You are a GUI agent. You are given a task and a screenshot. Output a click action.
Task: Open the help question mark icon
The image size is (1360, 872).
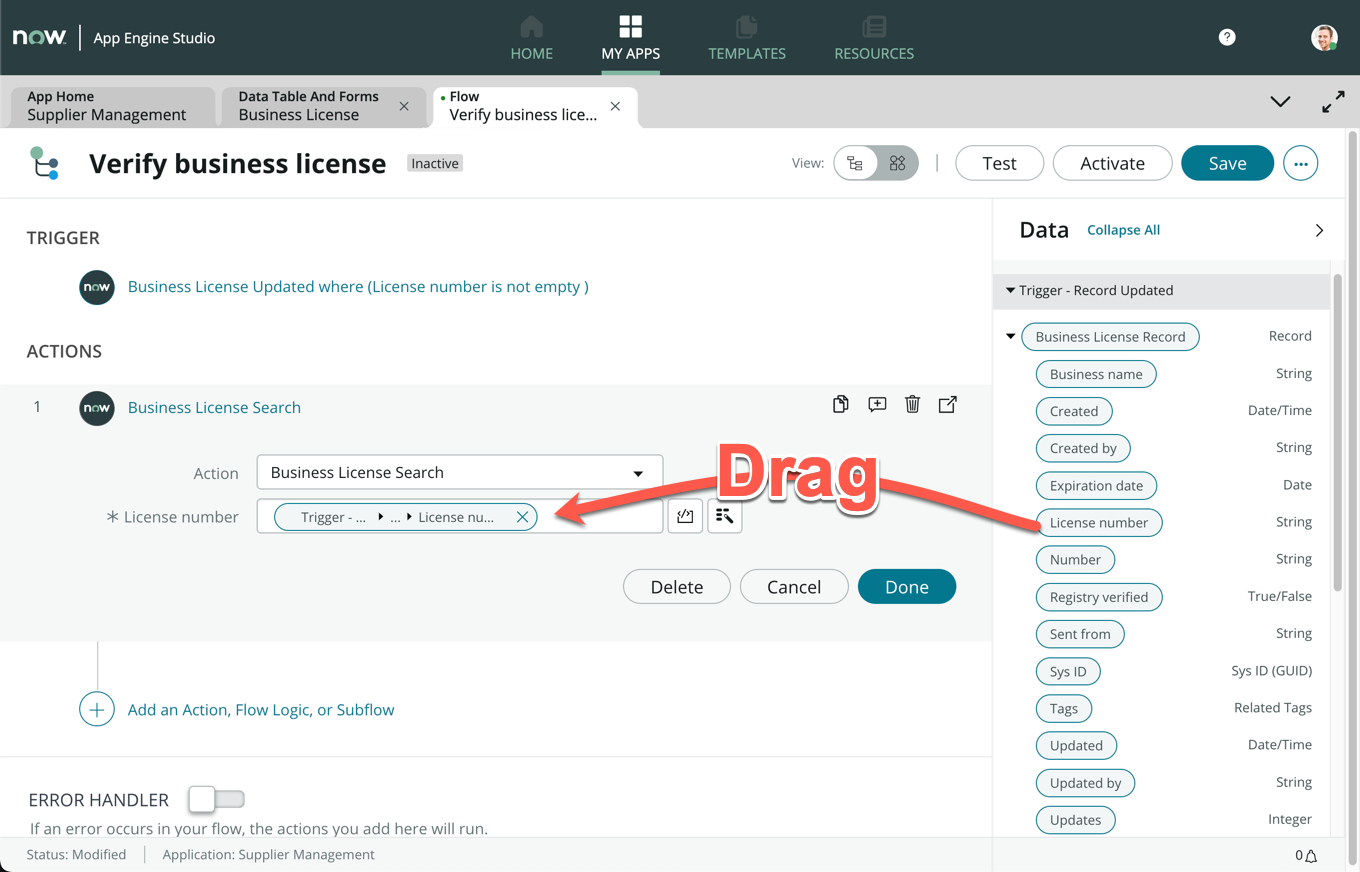click(x=1227, y=37)
